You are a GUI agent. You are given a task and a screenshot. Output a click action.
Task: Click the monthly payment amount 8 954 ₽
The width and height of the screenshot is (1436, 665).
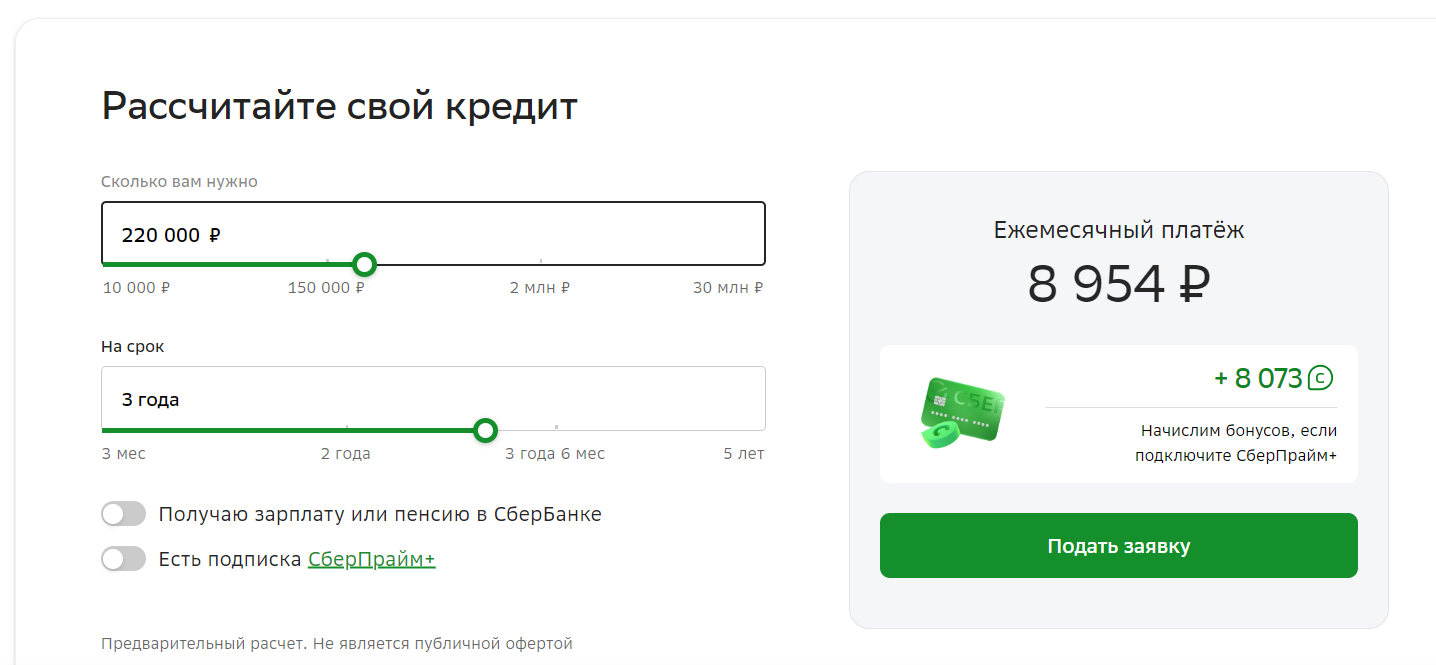[x=1118, y=285]
